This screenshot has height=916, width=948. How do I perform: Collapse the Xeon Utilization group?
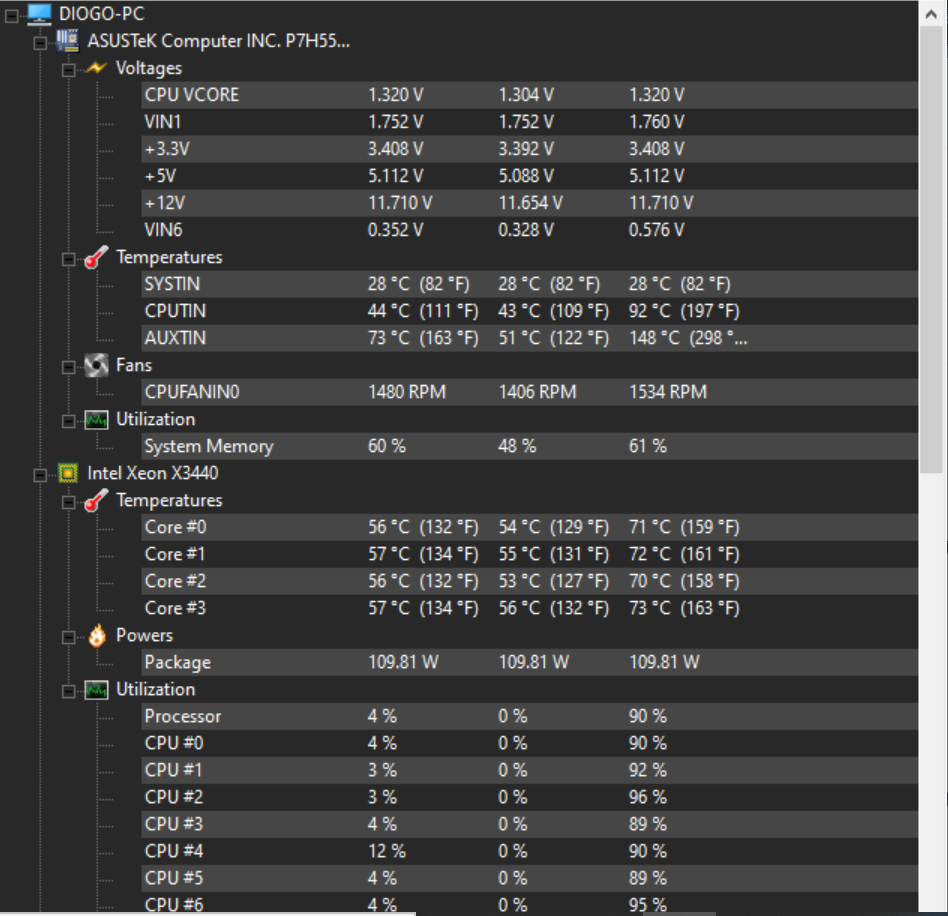coord(68,692)
